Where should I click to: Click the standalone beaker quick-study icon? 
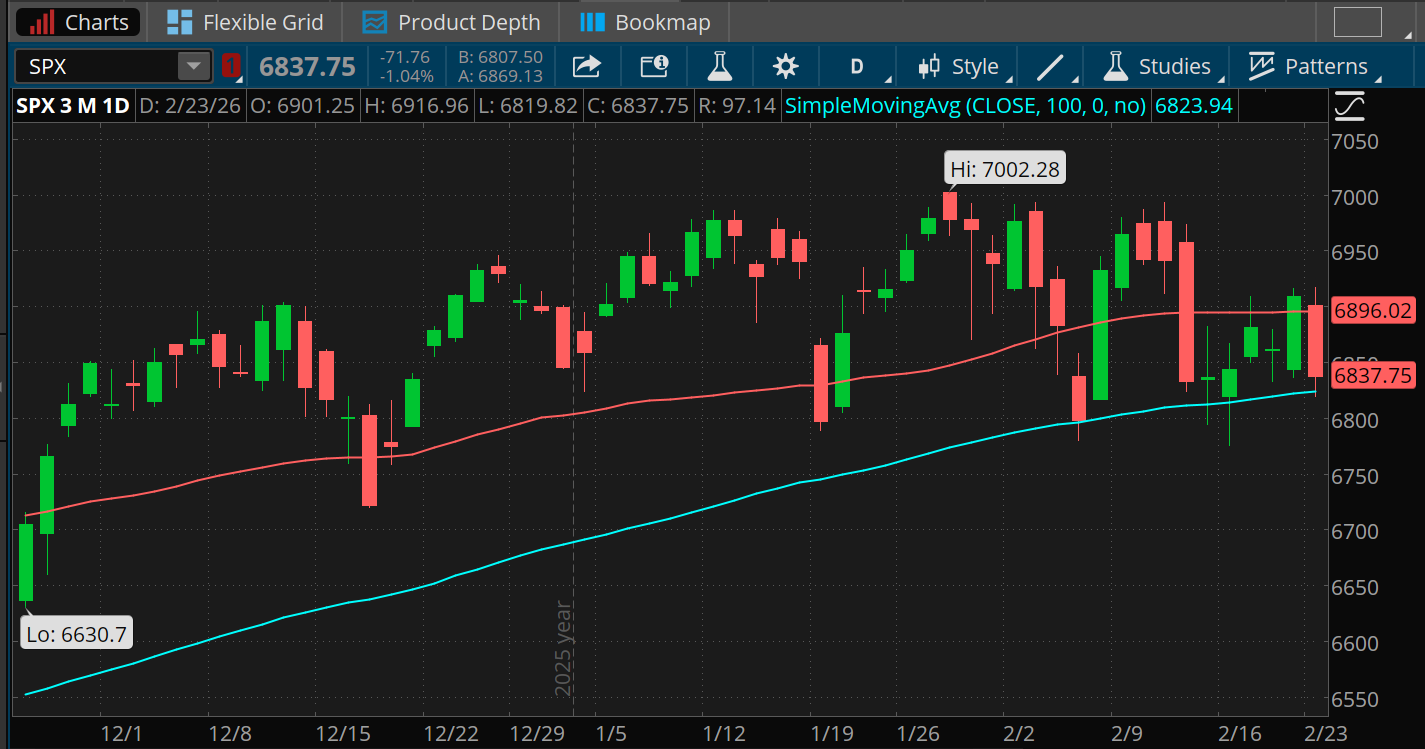720,66
